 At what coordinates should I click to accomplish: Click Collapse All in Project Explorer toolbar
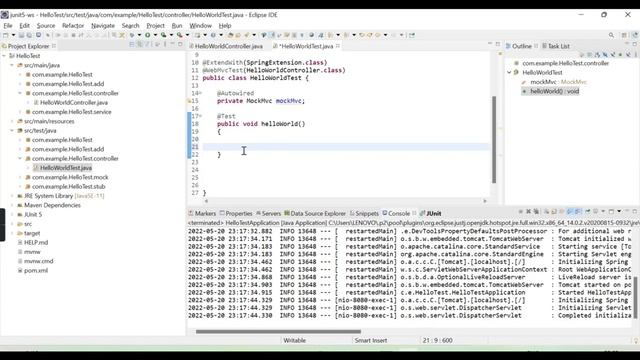pyautogui.click(x=131, y=44)
